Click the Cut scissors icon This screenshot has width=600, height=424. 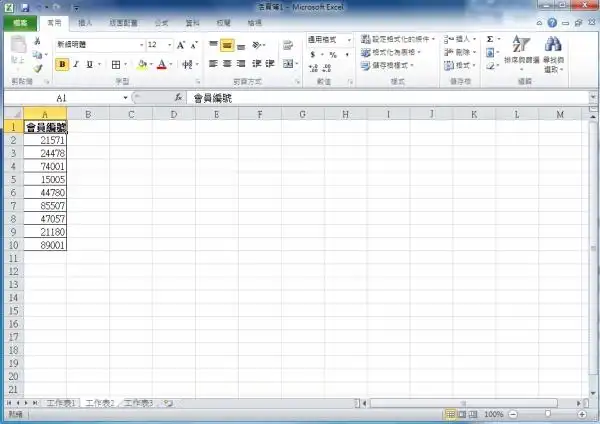pos(37,41)
